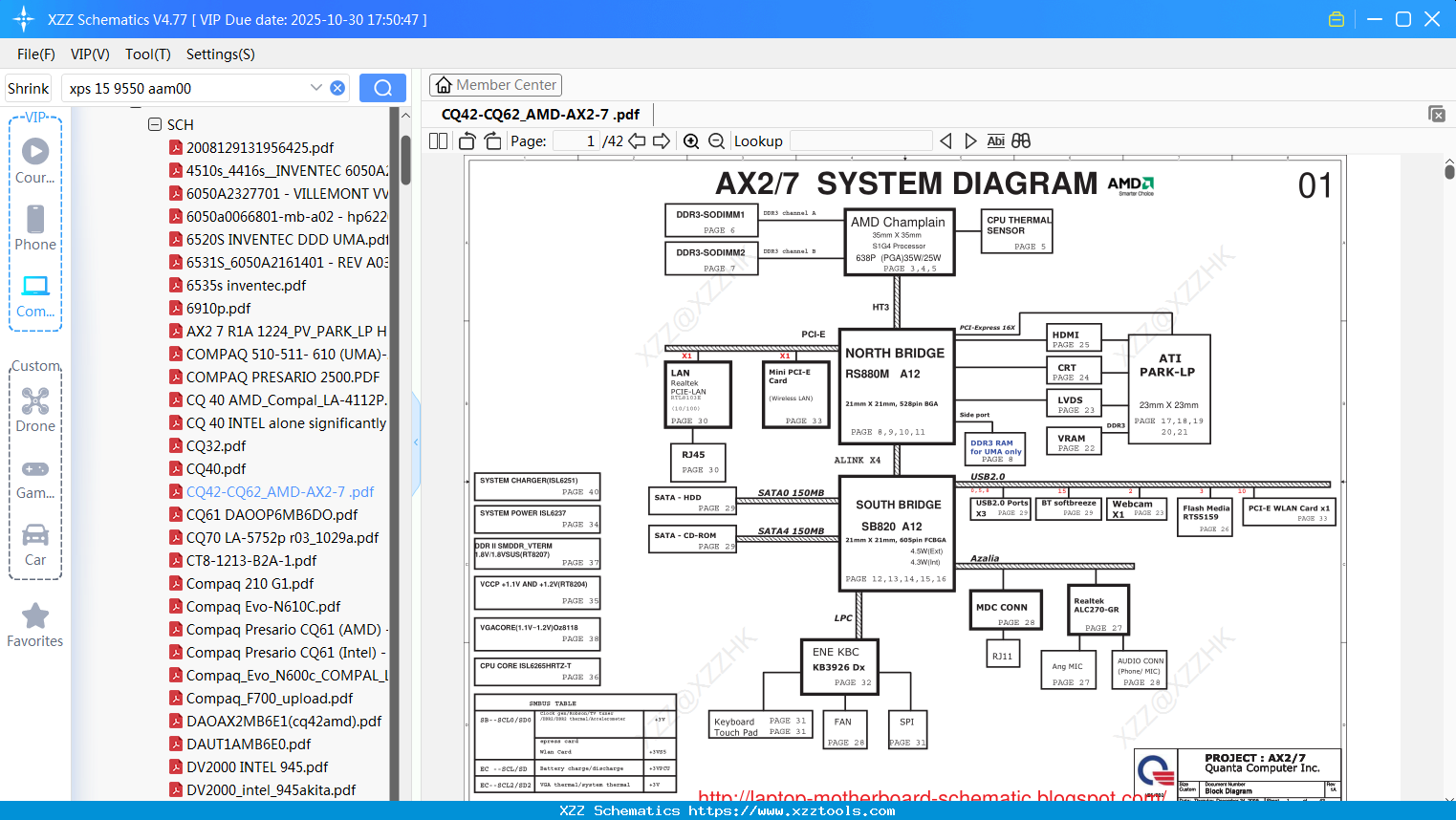Select the CQ42-CQ62_AMD-AX2-7 .pdf tab

click(540, 114)
